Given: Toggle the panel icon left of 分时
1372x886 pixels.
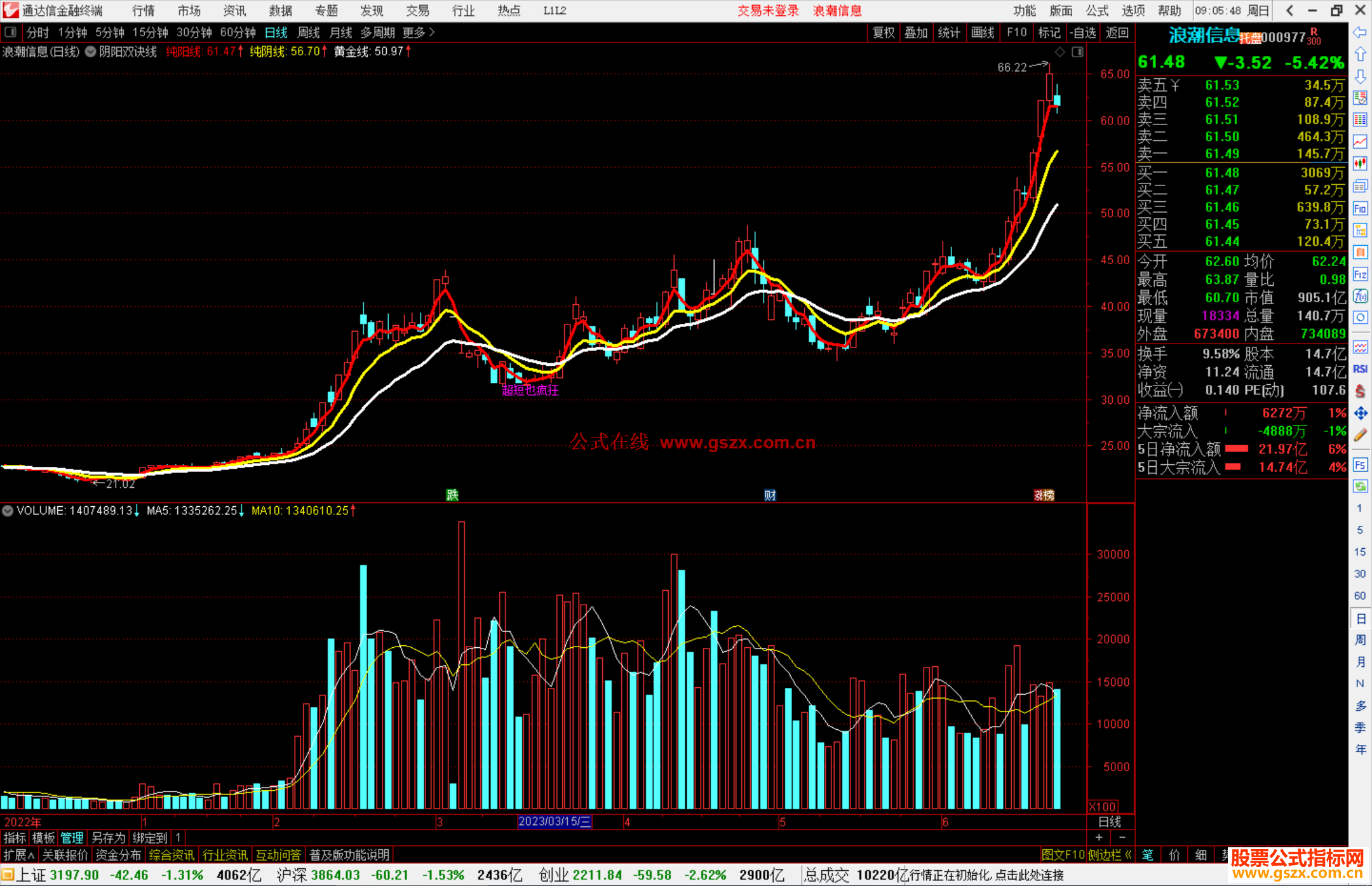Looking at the screenshot, I should click(11, 32).
